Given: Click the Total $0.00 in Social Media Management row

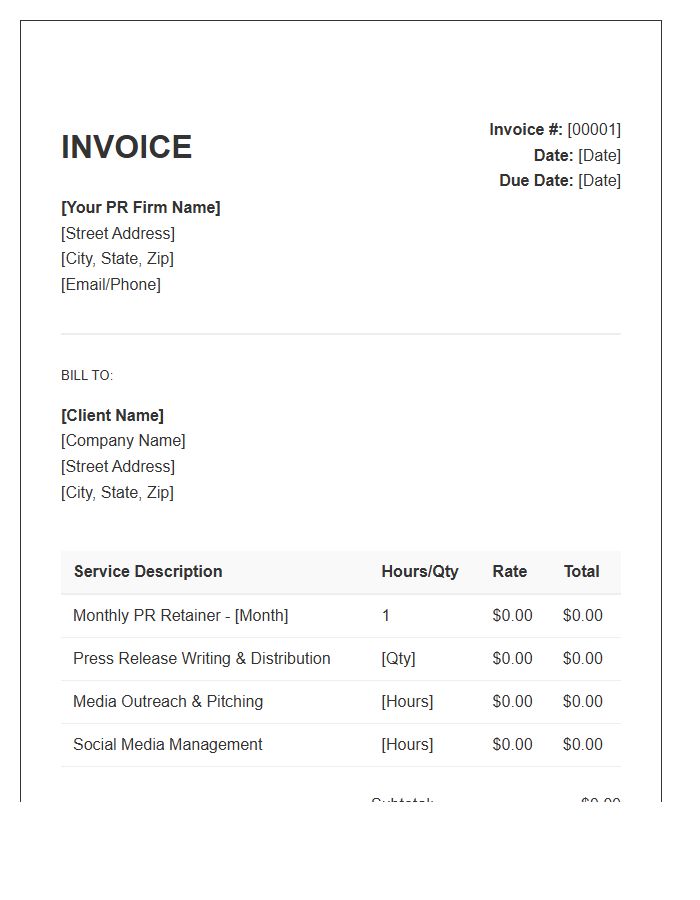Looking at the screenshot, I should [x=583, y=745].
